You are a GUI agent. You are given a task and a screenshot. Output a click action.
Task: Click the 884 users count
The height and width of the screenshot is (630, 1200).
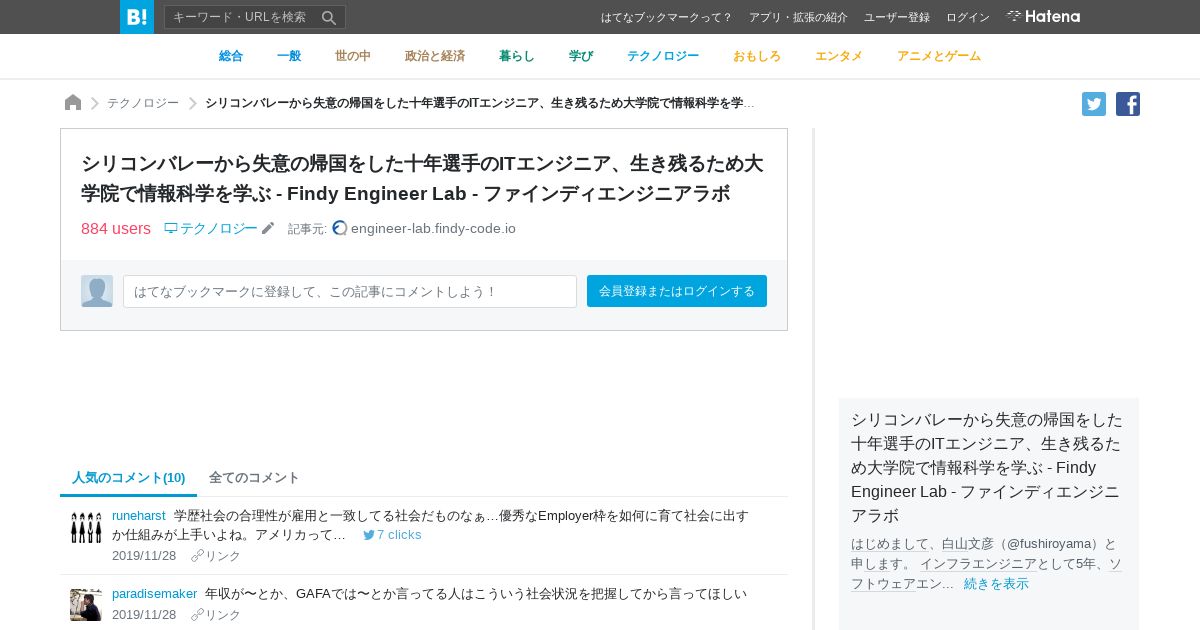click(116, 229)
